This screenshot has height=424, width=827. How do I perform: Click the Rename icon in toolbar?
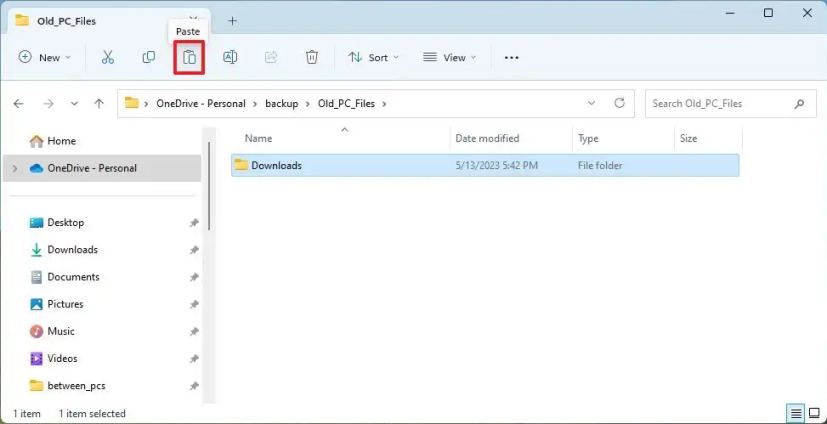pyautogui.click(x=230, y=57)
